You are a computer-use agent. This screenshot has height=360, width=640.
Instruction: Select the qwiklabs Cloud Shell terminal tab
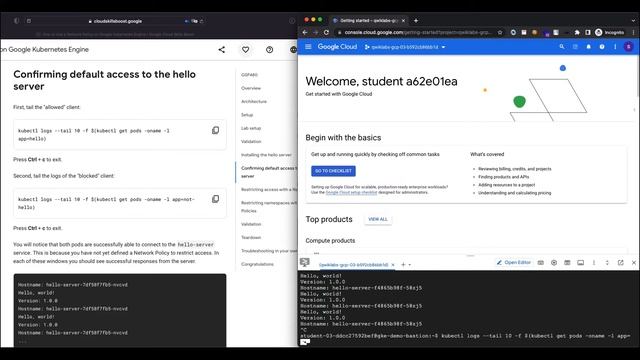click(353, 265)
